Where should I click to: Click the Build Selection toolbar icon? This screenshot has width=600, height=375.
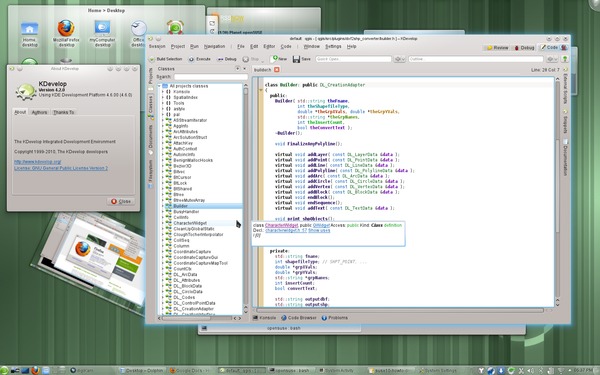(x=152, y=59)
